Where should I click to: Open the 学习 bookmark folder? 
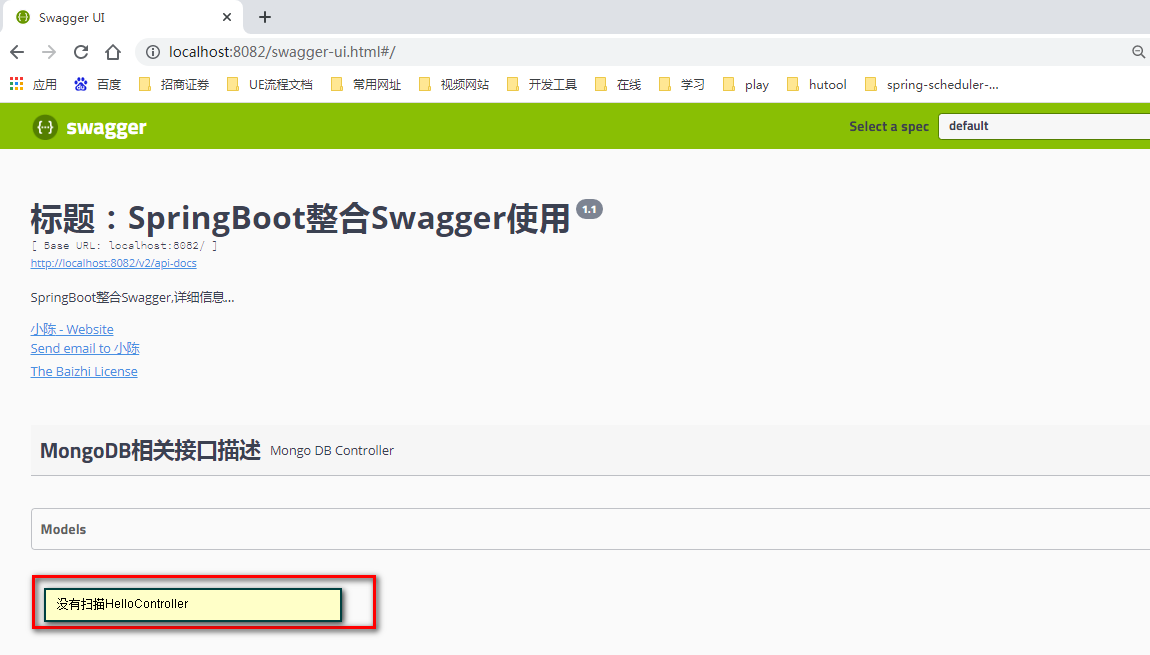[682, 84]
